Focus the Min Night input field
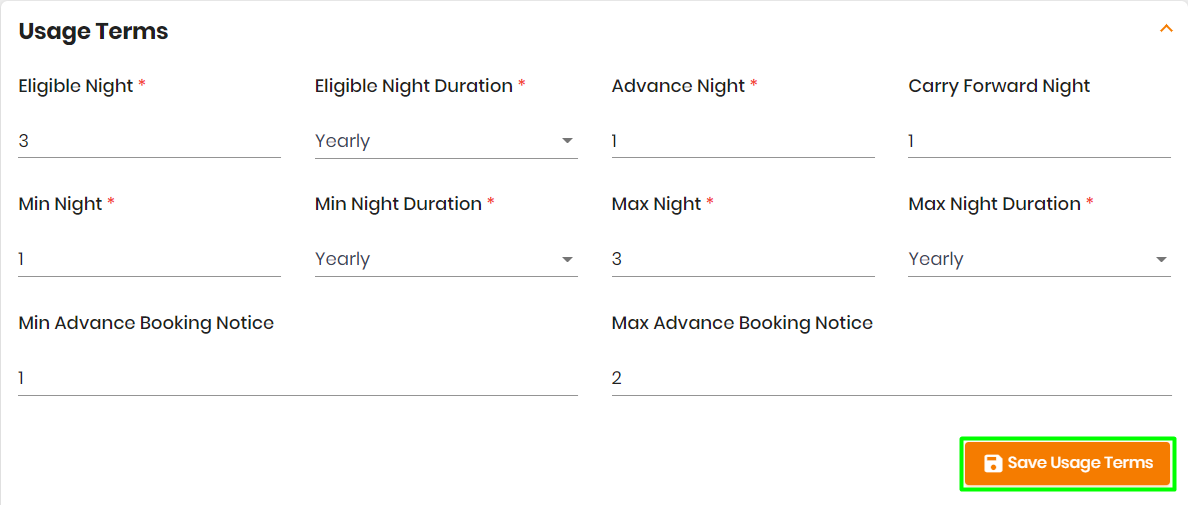 pos(149,260)
